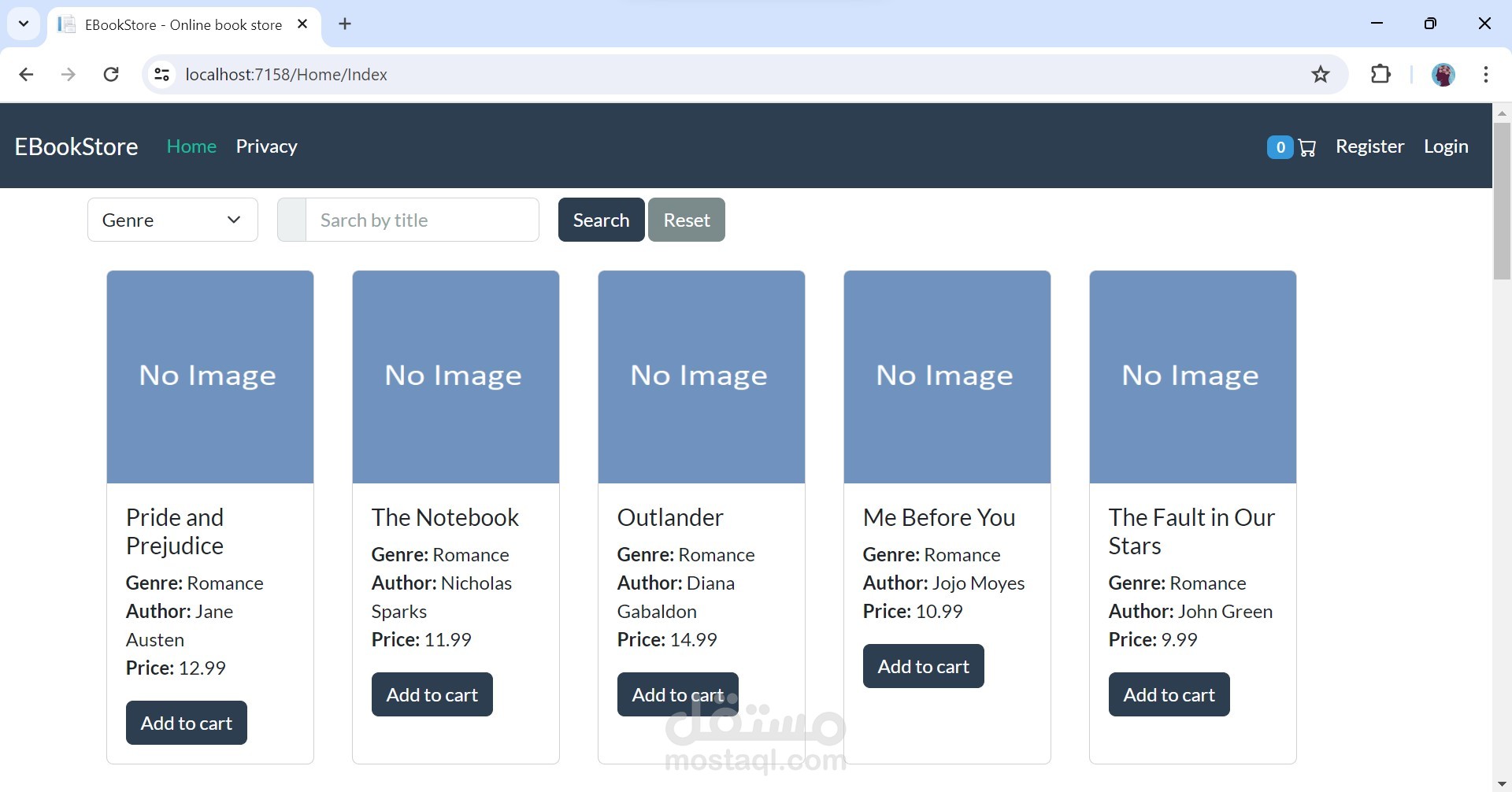Select the EBookStore browser tab
Screen dimensions: 1512x792
pyautogui.click(x=184, y=24)
